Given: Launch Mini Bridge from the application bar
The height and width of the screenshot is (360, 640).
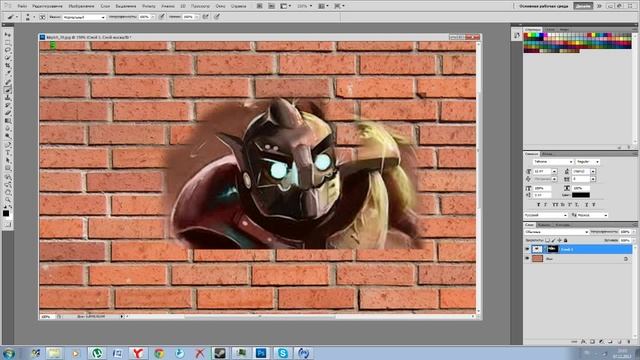Looking at the screenshot, I should [x=271, y=6].
